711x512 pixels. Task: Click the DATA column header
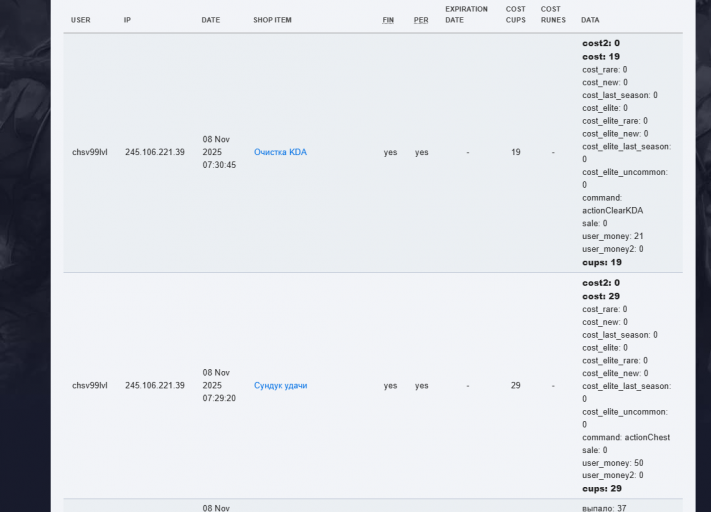click(590, 20)
